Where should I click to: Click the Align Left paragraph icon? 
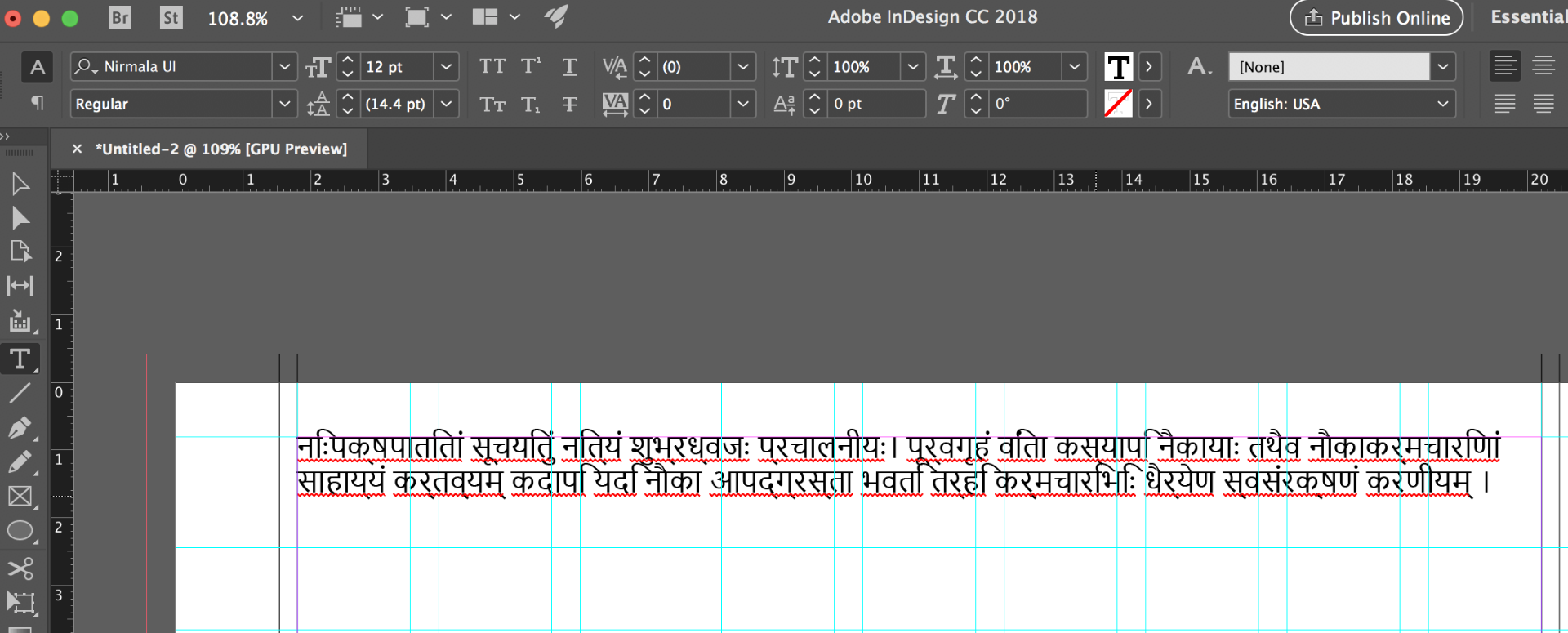(x=1505, y=65)
